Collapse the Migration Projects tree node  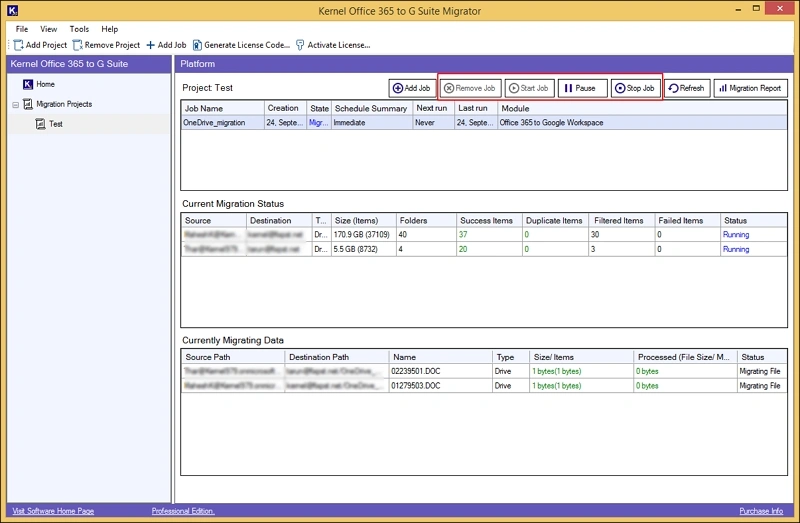tap(16, 104)
